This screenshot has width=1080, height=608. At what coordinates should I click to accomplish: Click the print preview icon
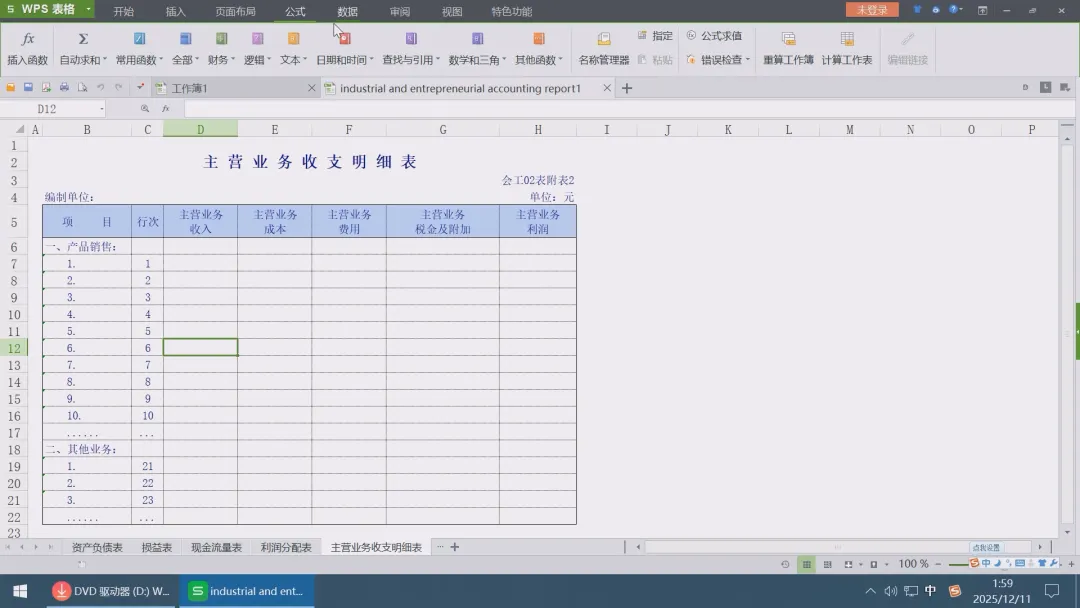coord(82,87)
